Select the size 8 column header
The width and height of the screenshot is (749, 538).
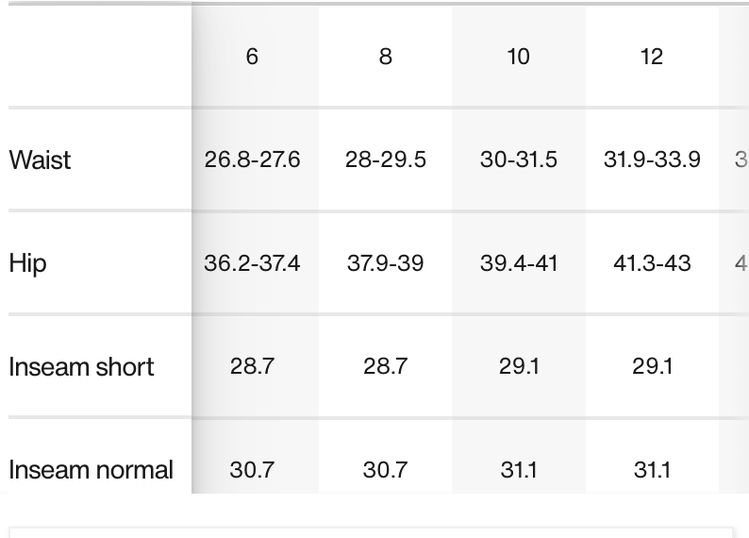(x=385, y=57)
